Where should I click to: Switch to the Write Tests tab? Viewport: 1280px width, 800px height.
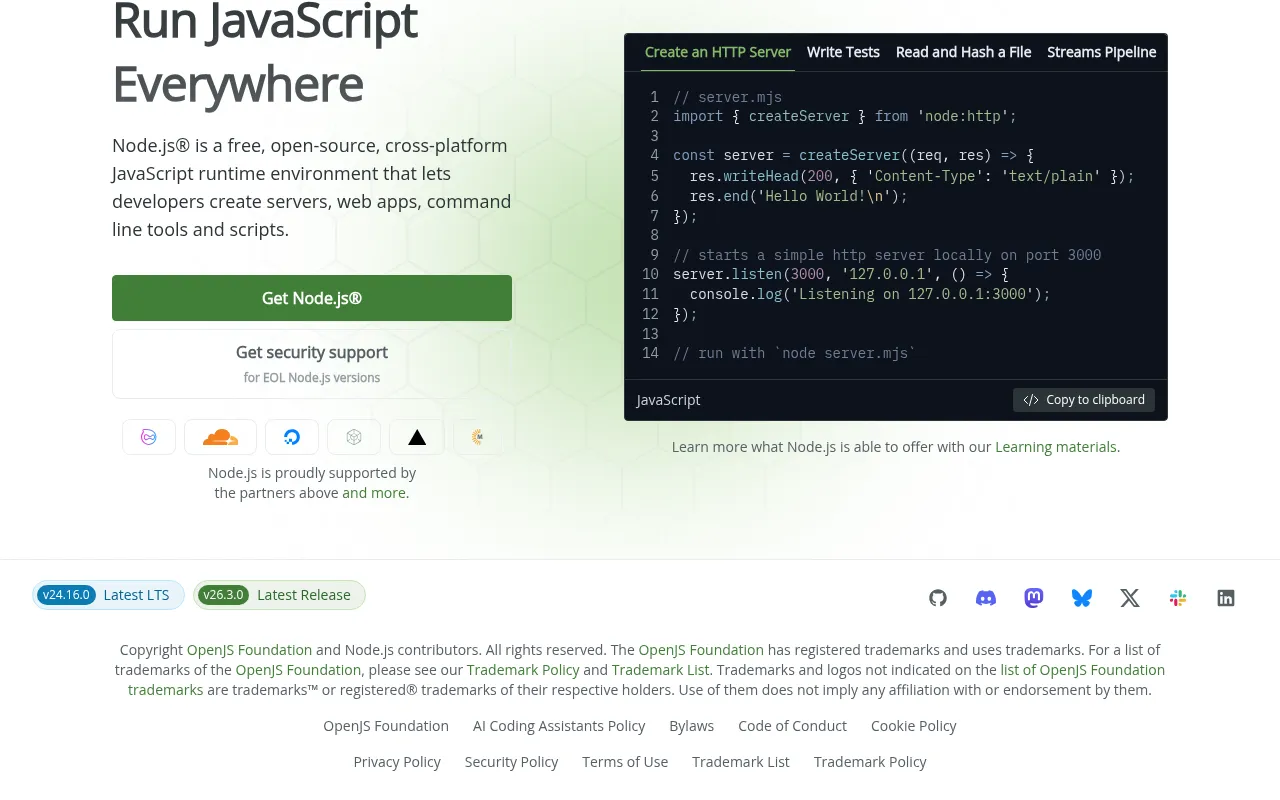(843, 52)
